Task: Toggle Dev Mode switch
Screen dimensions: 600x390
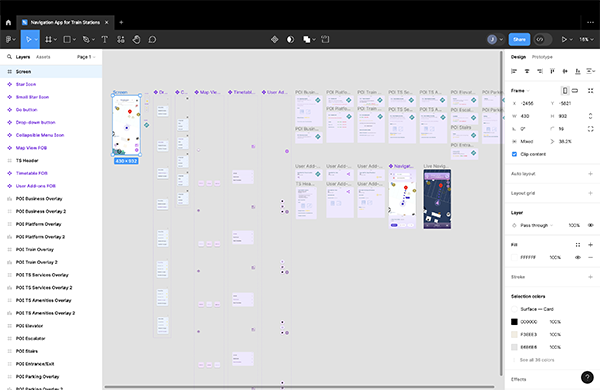Action: [542, 39]
